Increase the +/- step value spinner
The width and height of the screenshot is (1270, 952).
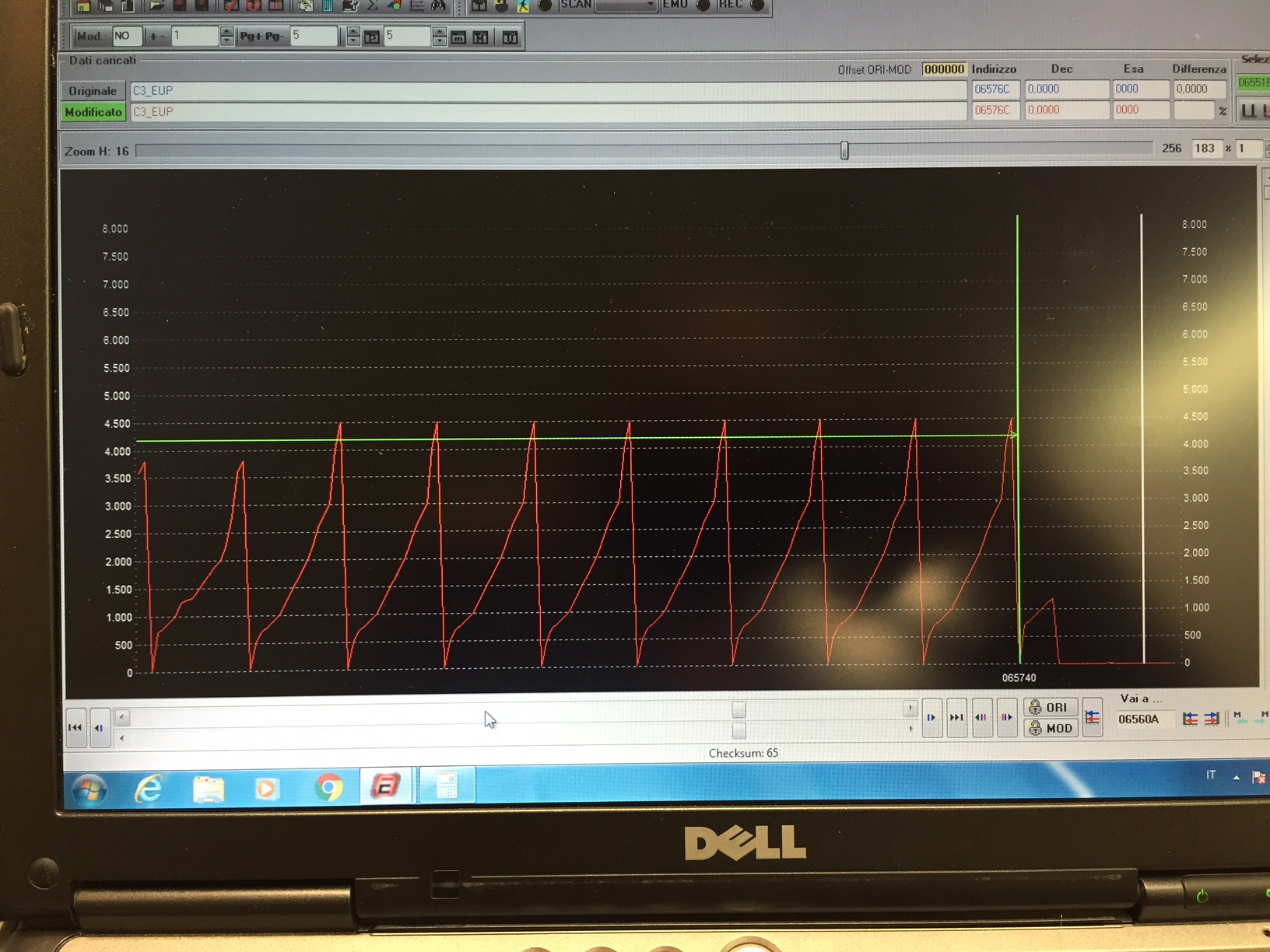coord(226,31)
